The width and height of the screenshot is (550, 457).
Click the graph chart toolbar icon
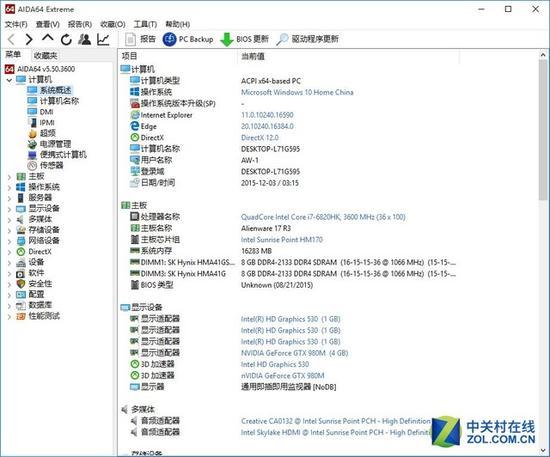pos(103,39)
